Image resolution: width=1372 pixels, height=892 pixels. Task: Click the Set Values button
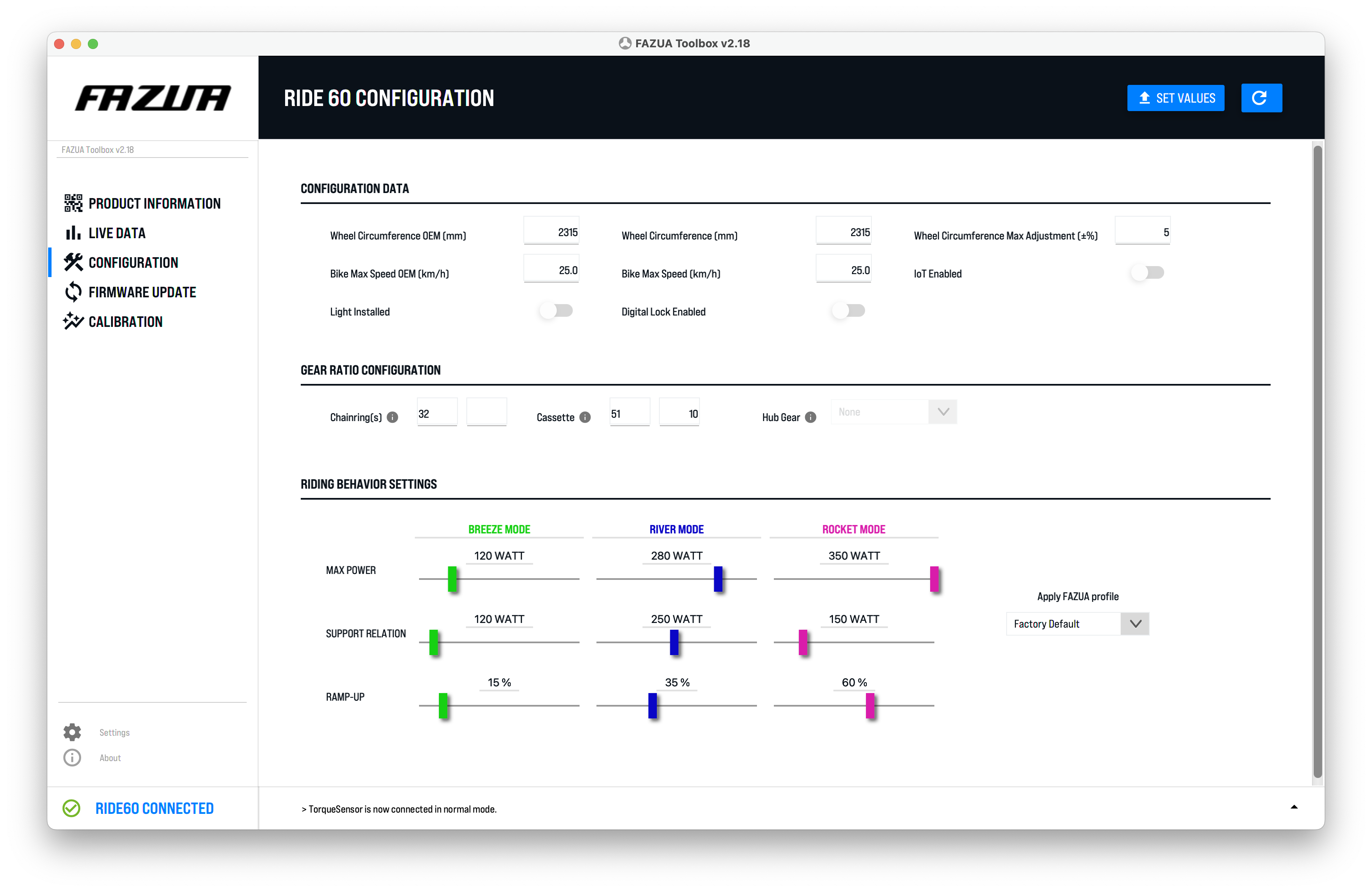(x=1176, y=98)
